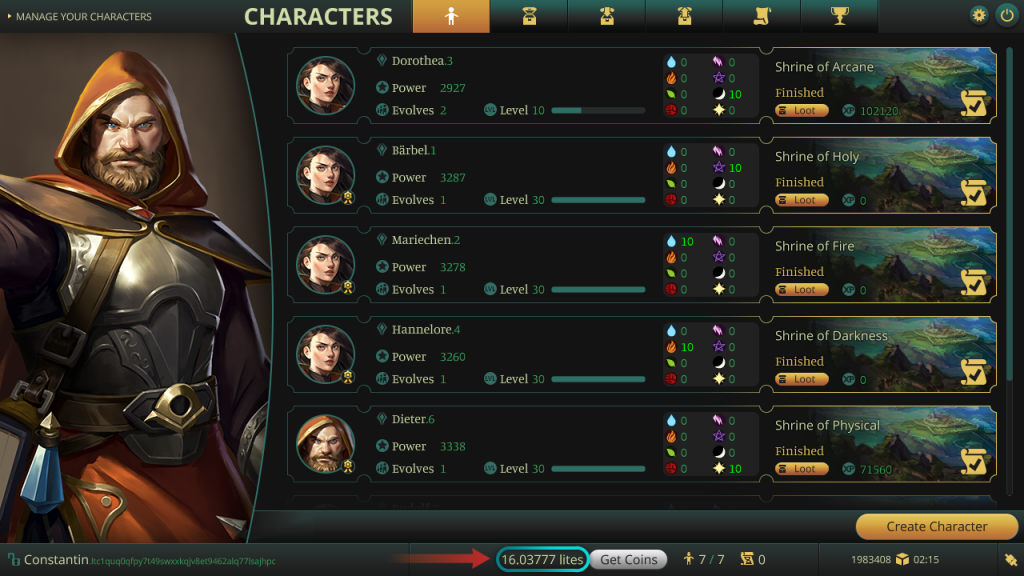Switch to the scroll quests tab
Image resolution: width=1024 pixels, height=576 pixels.
(x=761, y=16)
